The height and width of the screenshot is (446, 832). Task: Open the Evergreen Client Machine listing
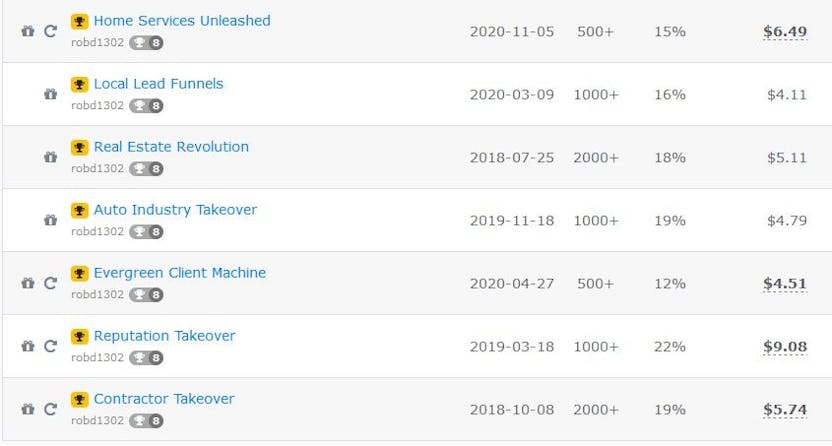(x=179, y=273)
